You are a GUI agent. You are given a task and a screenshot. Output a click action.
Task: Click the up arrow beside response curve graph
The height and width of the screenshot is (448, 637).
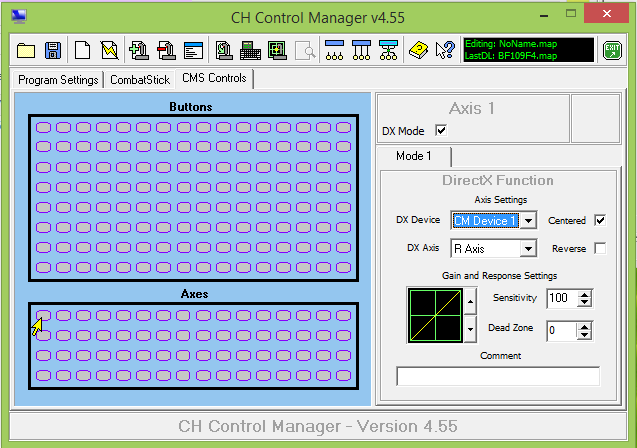[470, 301]
